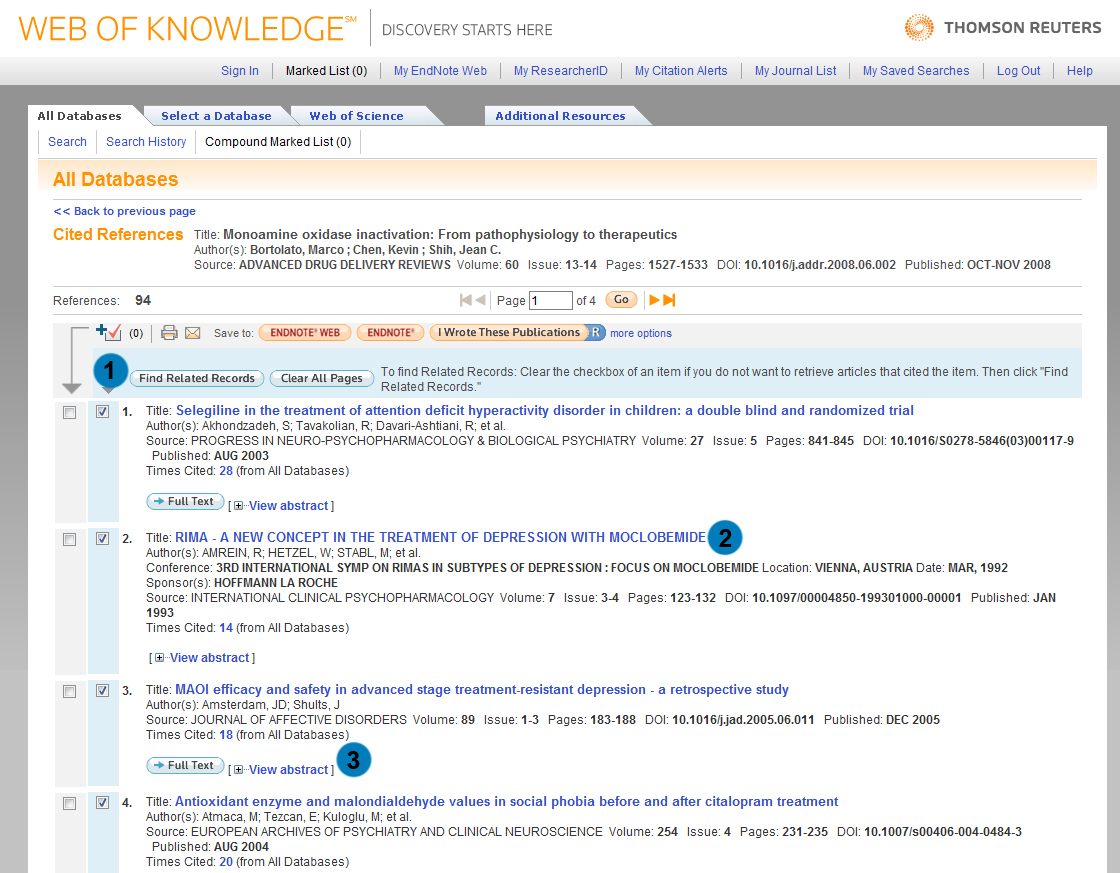The height and width of the screenshot is (873, 1120).
Task: Click the printer icon
Action: pos(169,333)
